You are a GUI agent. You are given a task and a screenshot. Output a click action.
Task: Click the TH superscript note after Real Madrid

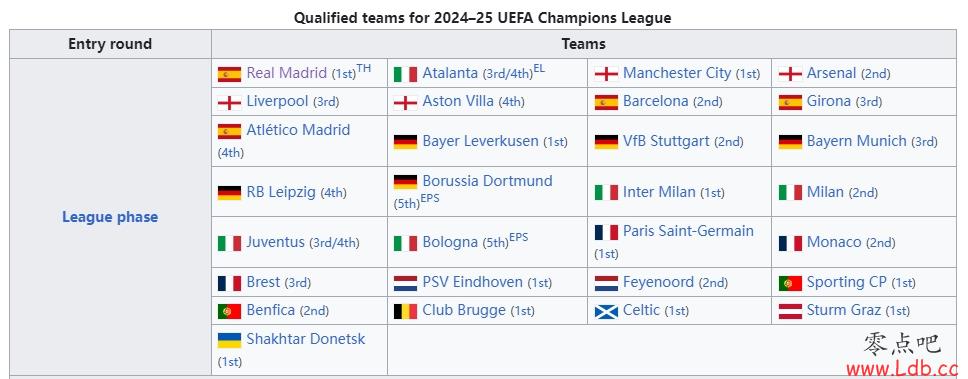[364, 68]
